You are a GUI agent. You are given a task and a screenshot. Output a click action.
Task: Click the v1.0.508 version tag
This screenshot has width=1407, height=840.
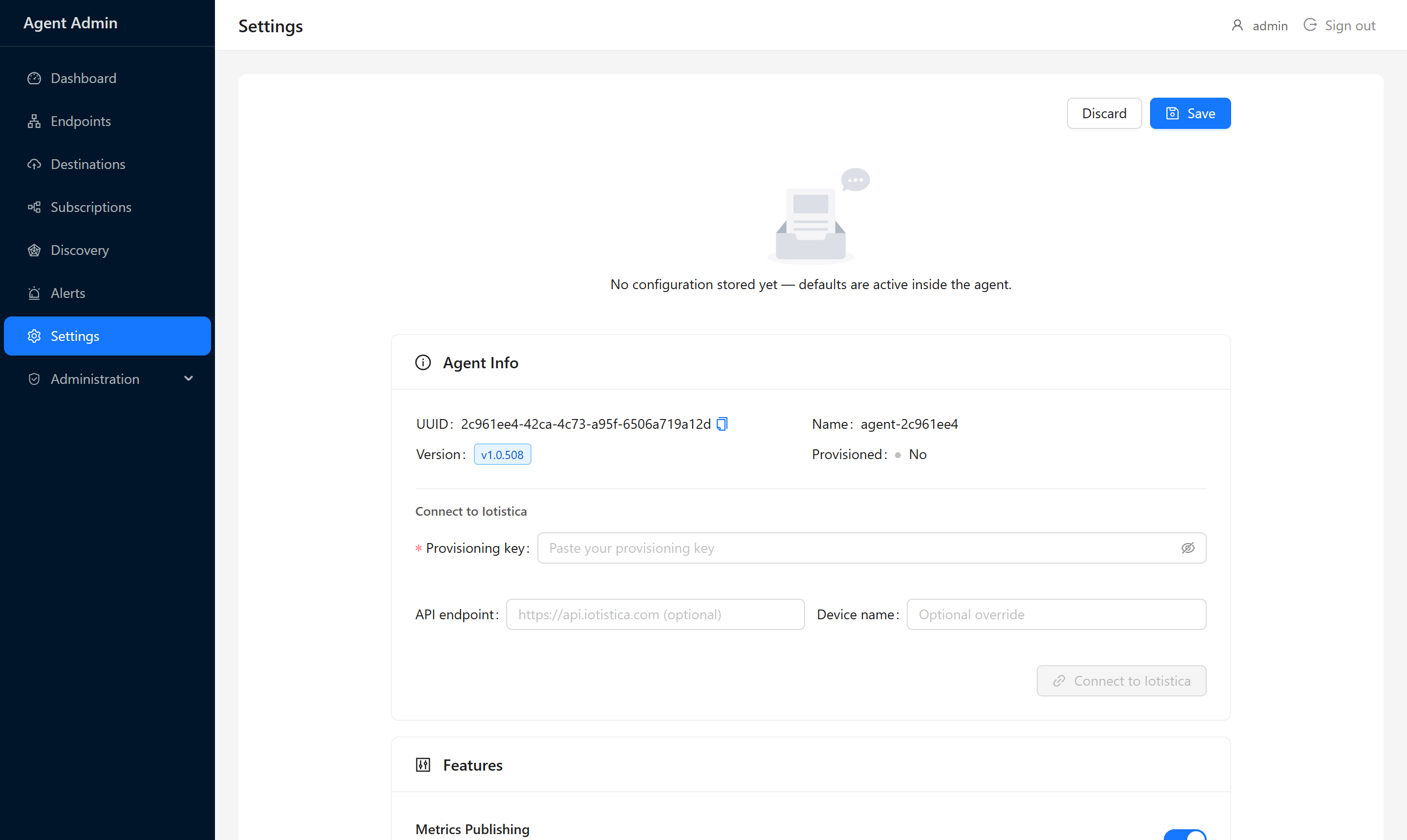point(502,455)
